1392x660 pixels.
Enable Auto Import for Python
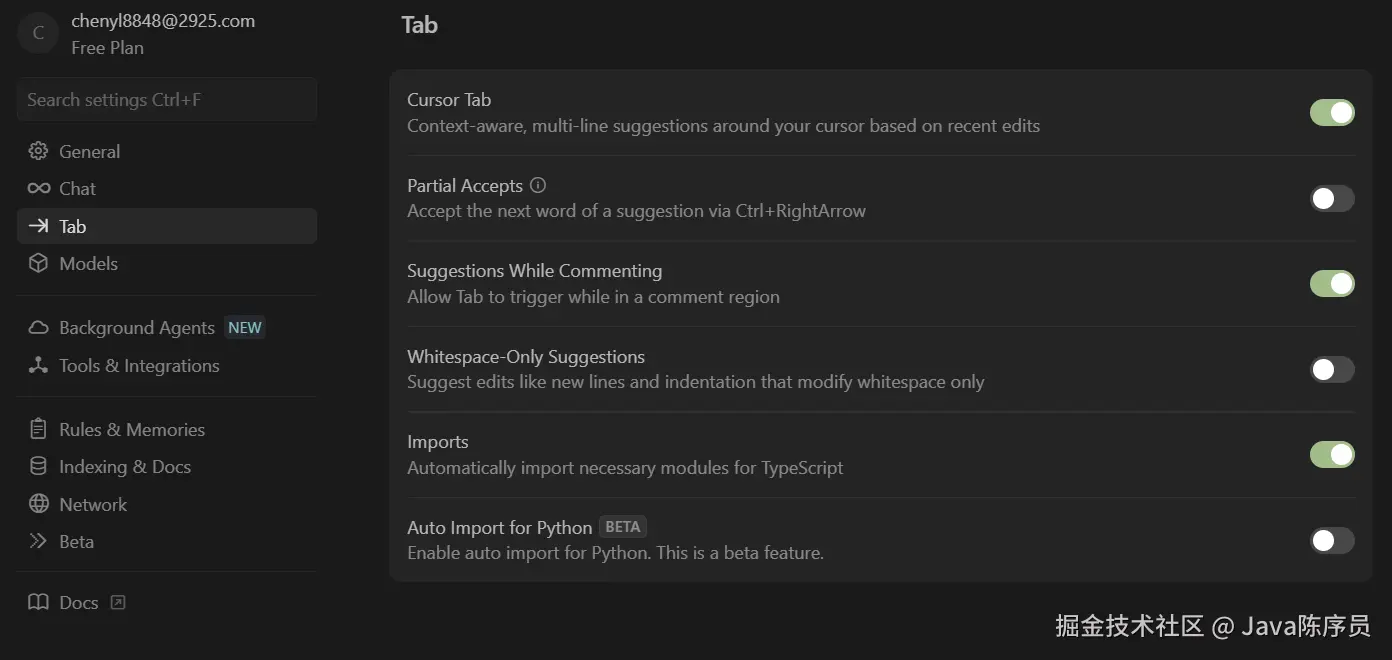1332,540
